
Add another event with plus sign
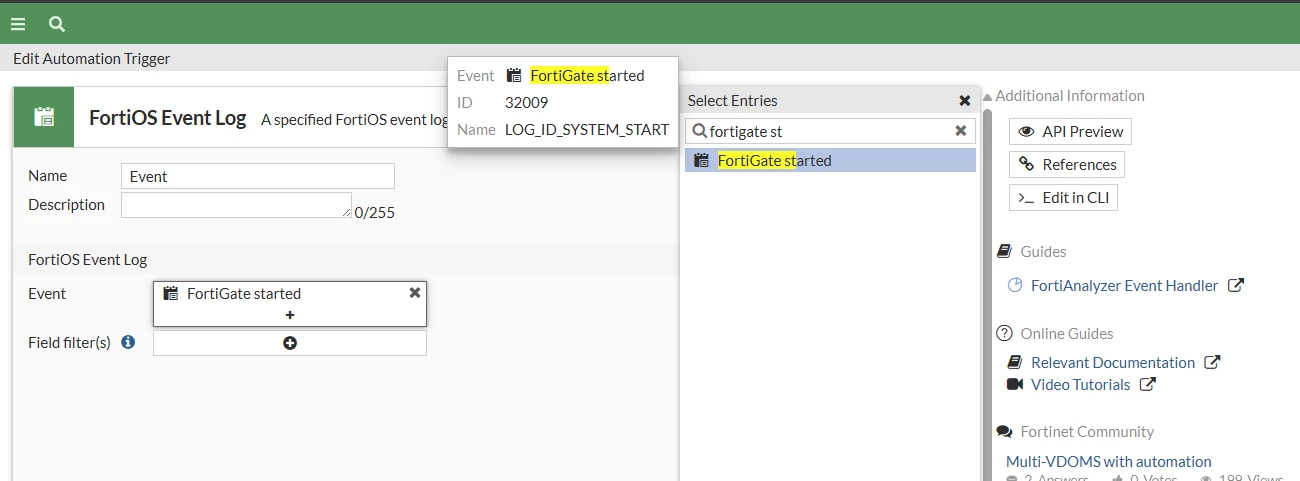click(x=290, y=315)
